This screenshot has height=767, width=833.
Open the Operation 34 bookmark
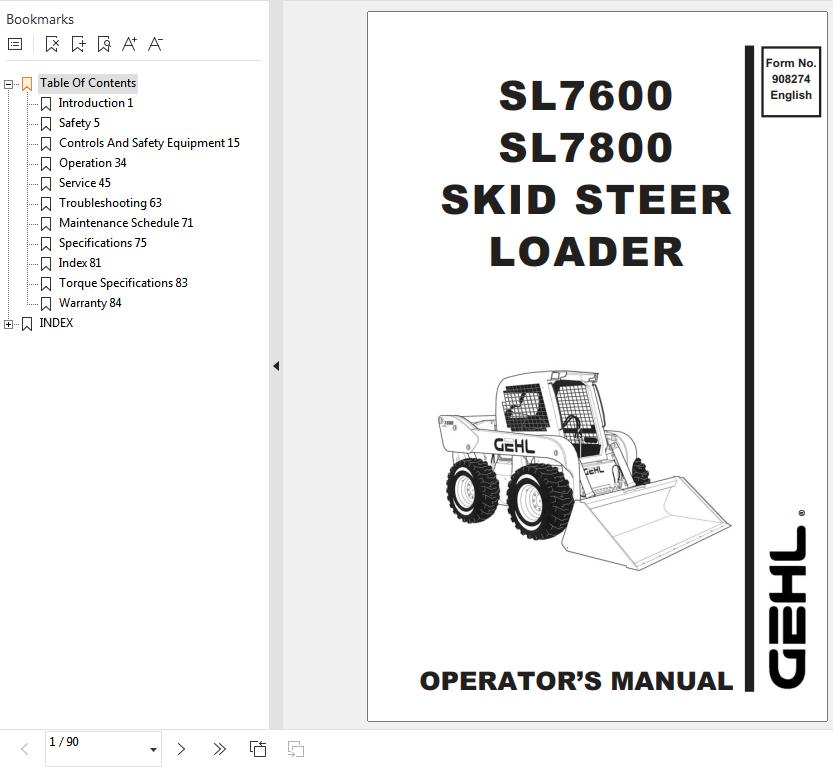92,163
